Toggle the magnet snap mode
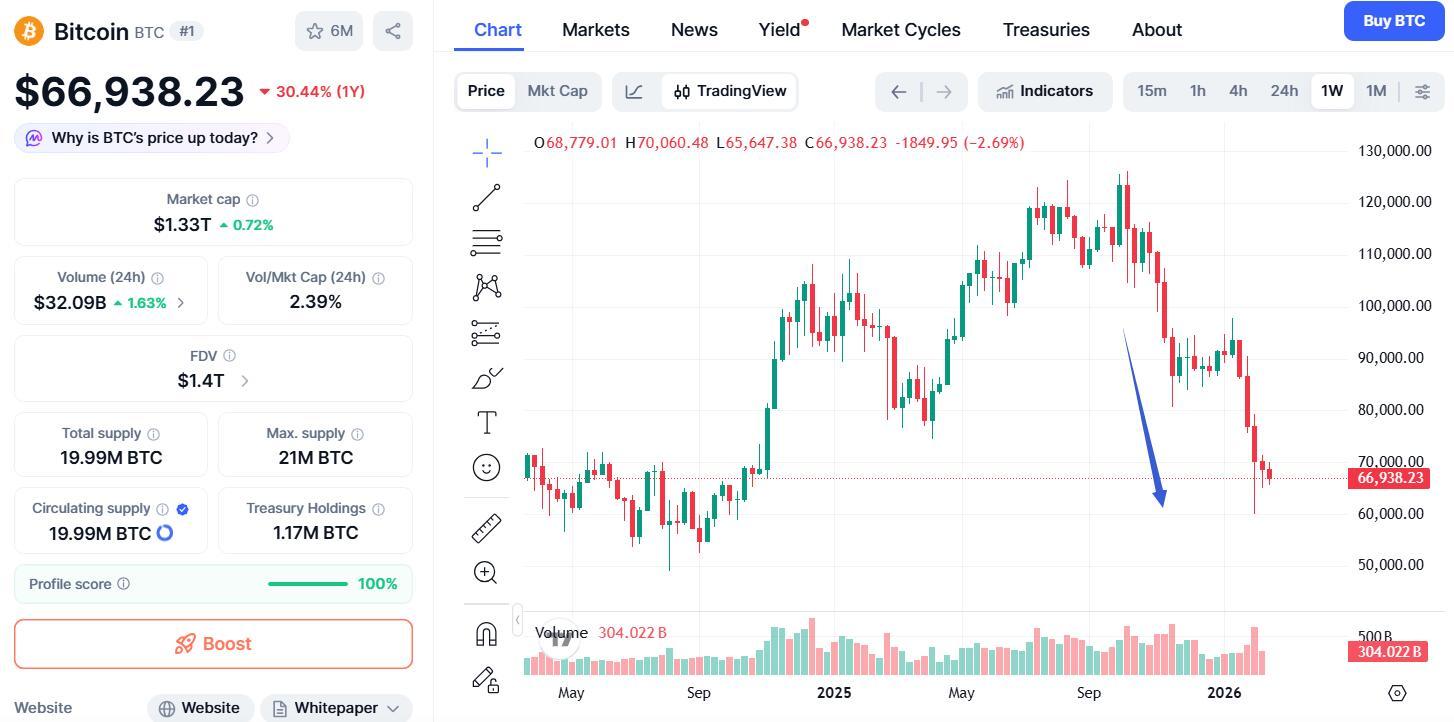Image resolution: width=1454 pixels, height=722 pixels. coord(486,634)
